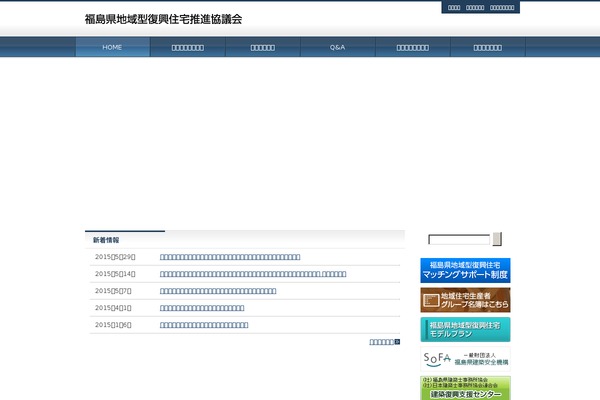Open the マッチングサポート制度 blue banner
Viewport: 600px width, 400px height.
(465, 270)
